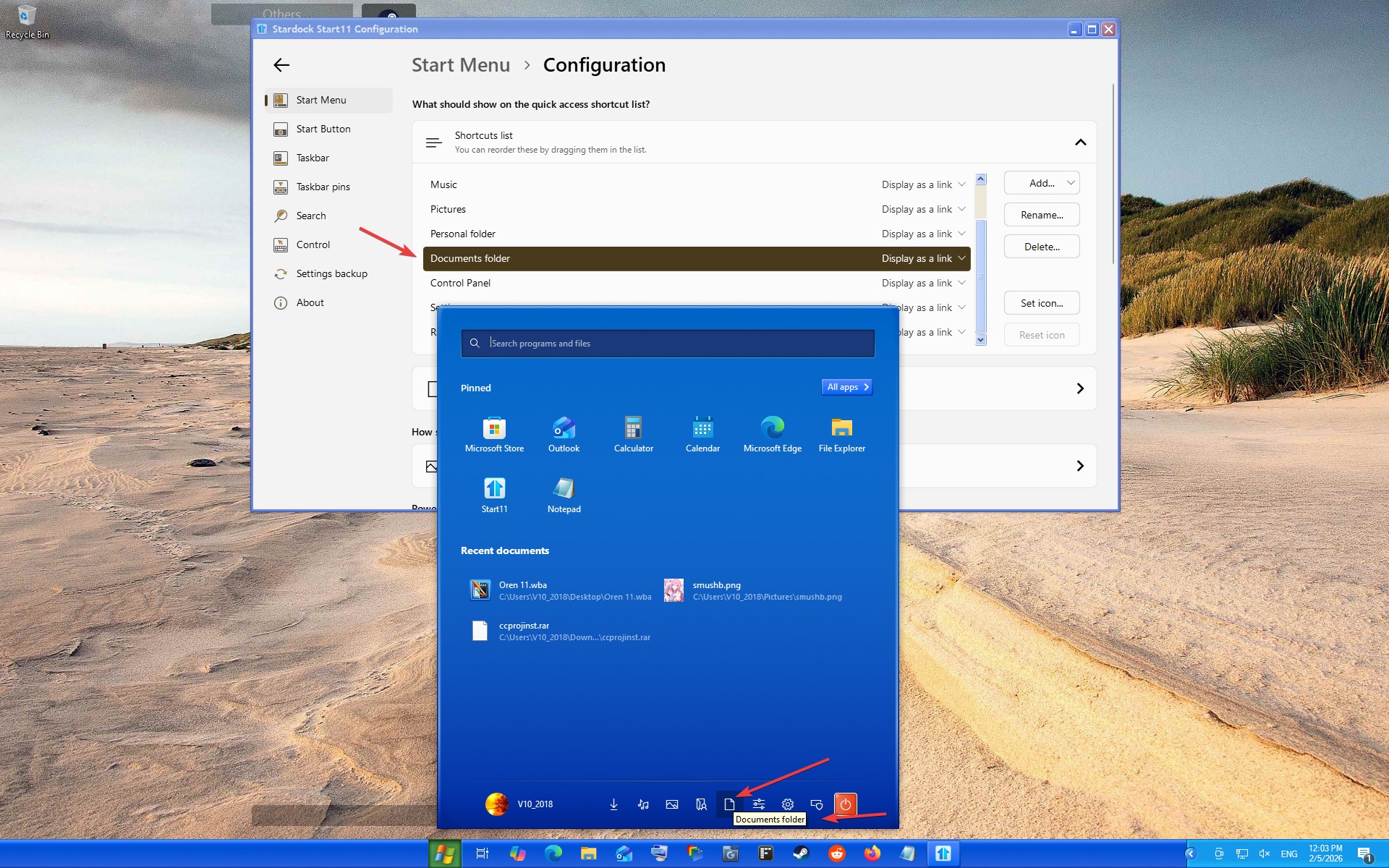Click the Downloads arrow icon in start menu

613,804
